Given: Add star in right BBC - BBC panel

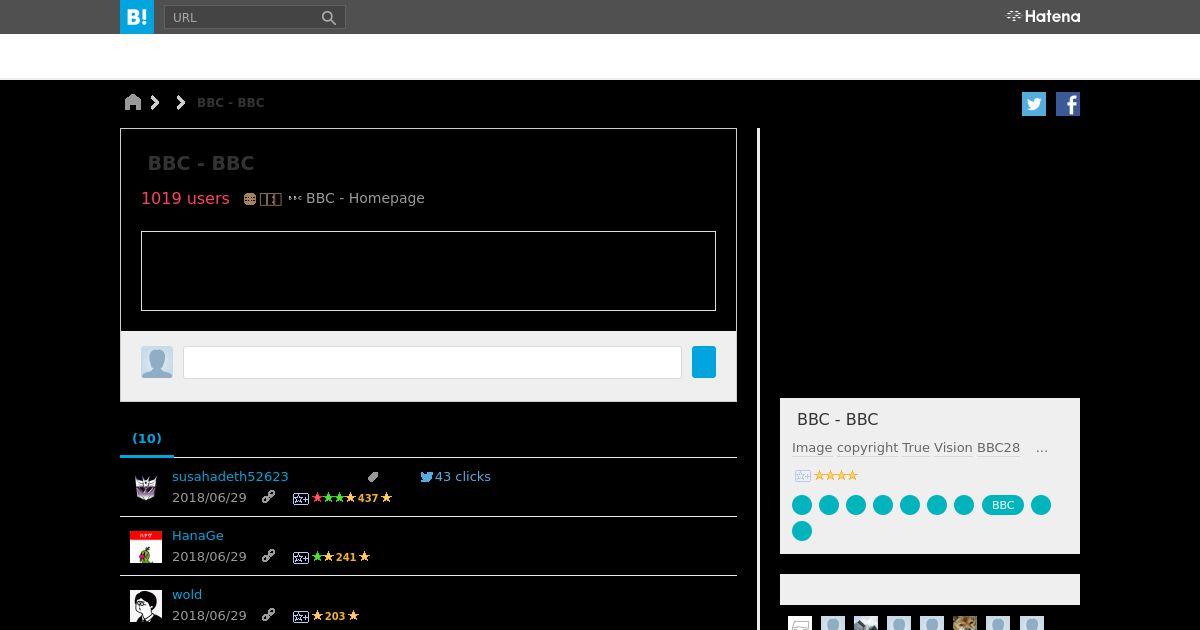Looking at the screenshot, I should 803,476.
